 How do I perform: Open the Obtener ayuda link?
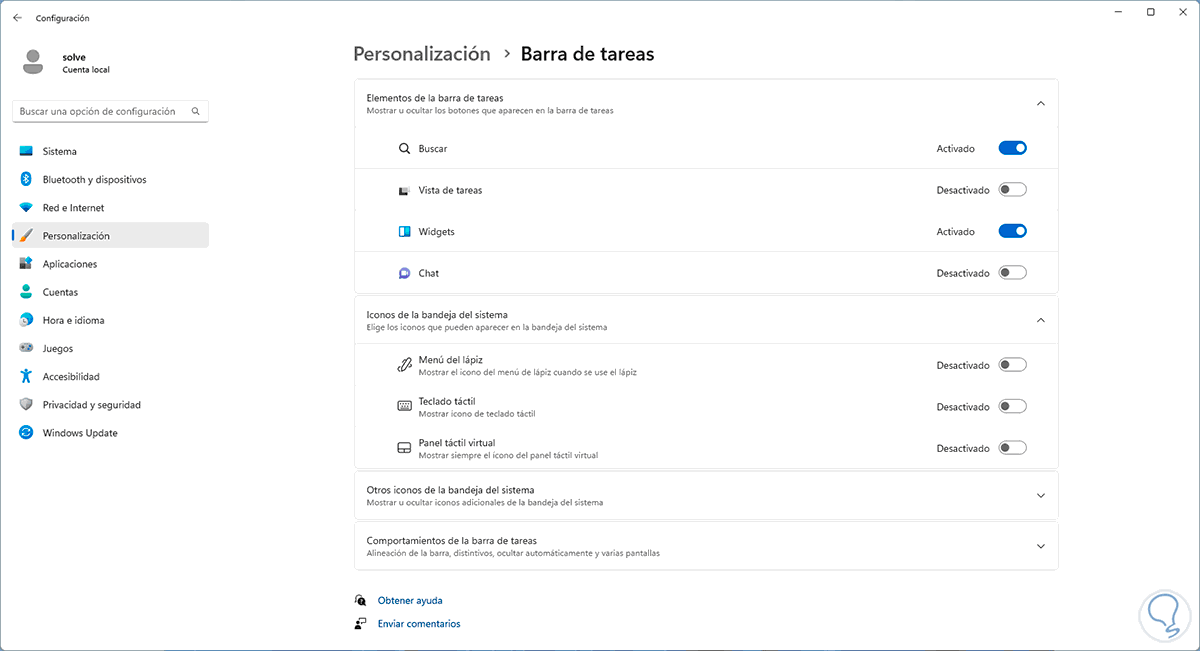410,601
